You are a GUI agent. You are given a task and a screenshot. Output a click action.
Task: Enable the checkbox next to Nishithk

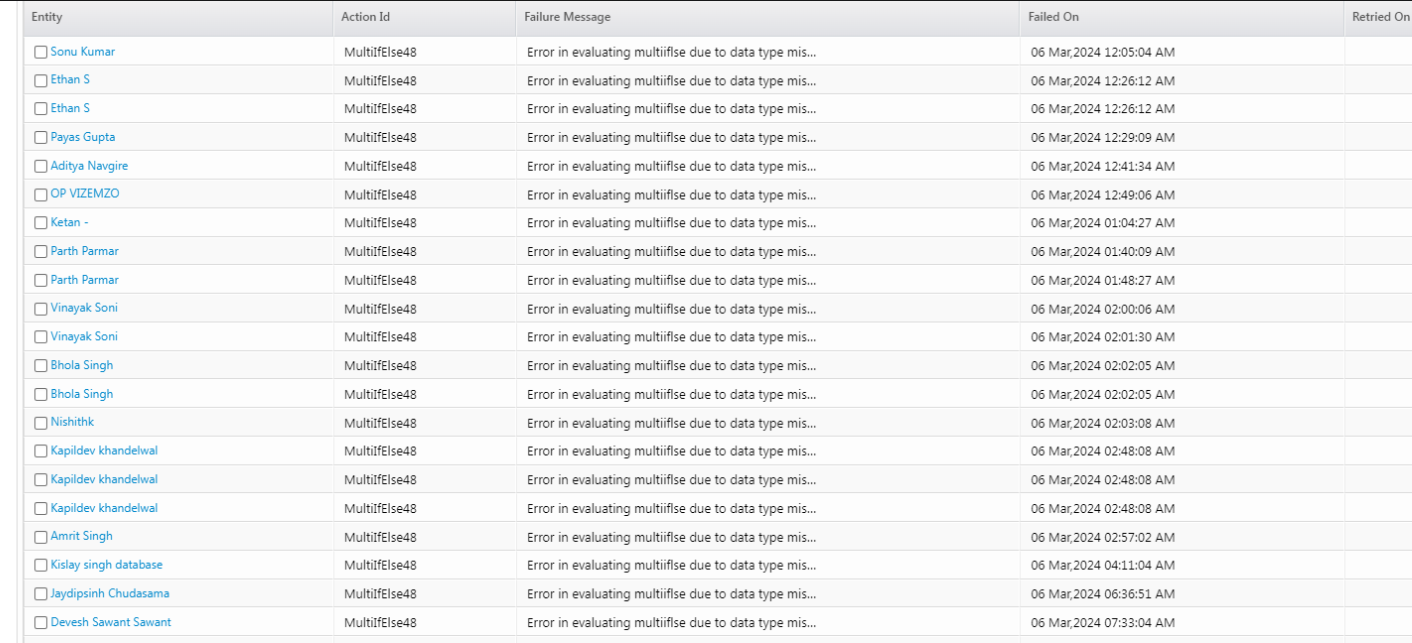[x=41, y=423]
